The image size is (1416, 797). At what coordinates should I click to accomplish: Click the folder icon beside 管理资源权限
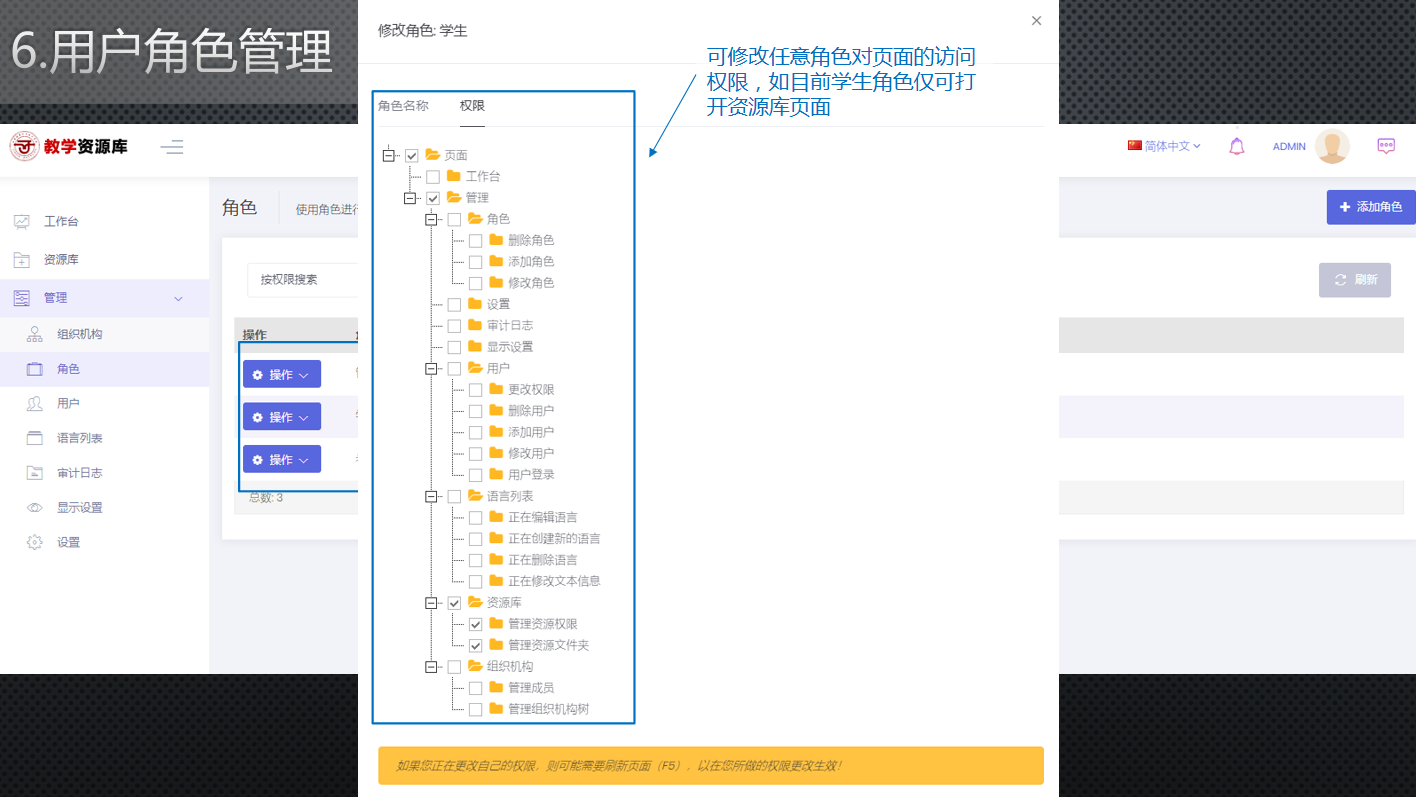[x=496, y=623]
